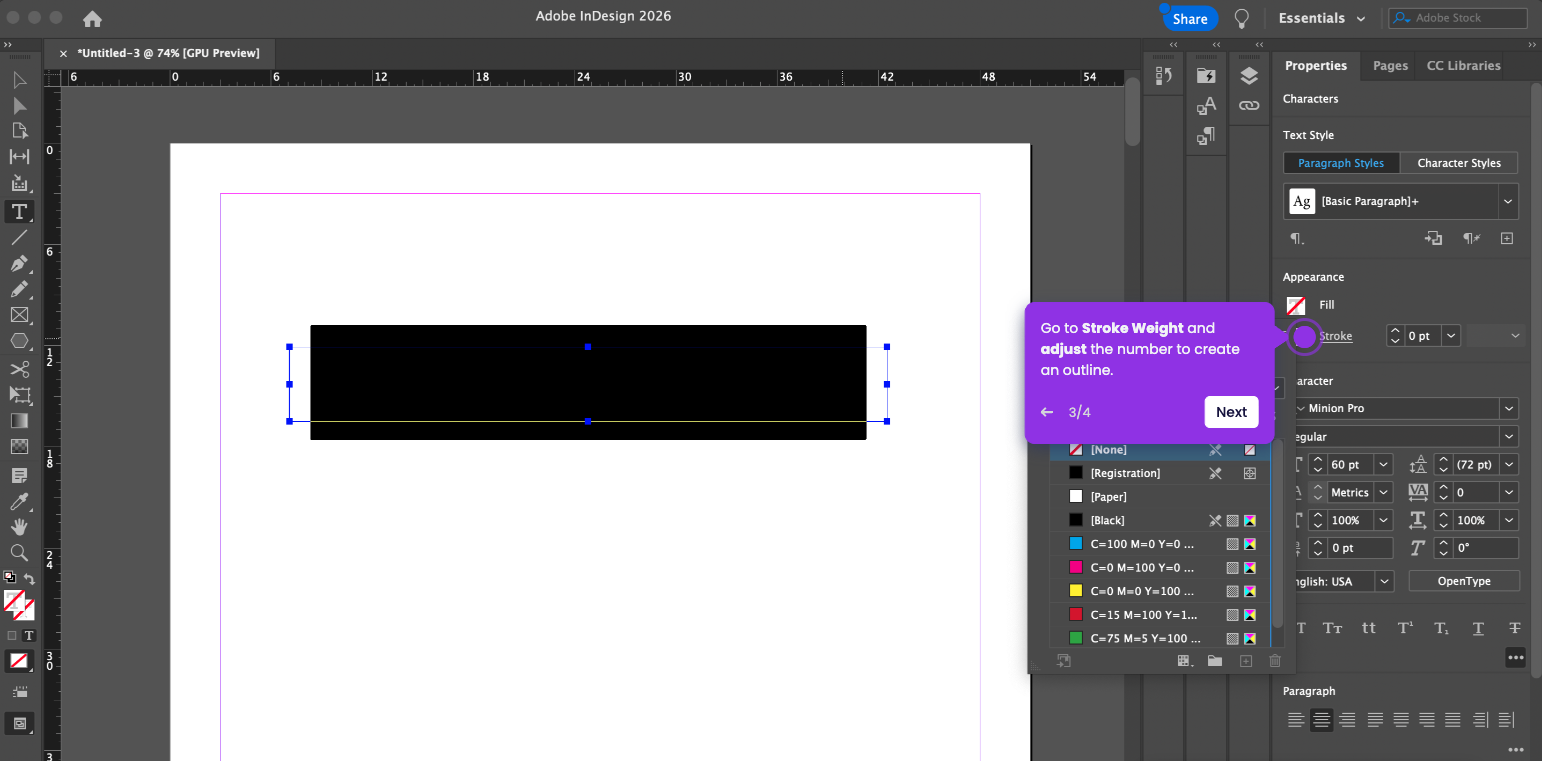Select the Scissors tool
This screenshot has height=761, width=1542.
click(x=19, y=370)
